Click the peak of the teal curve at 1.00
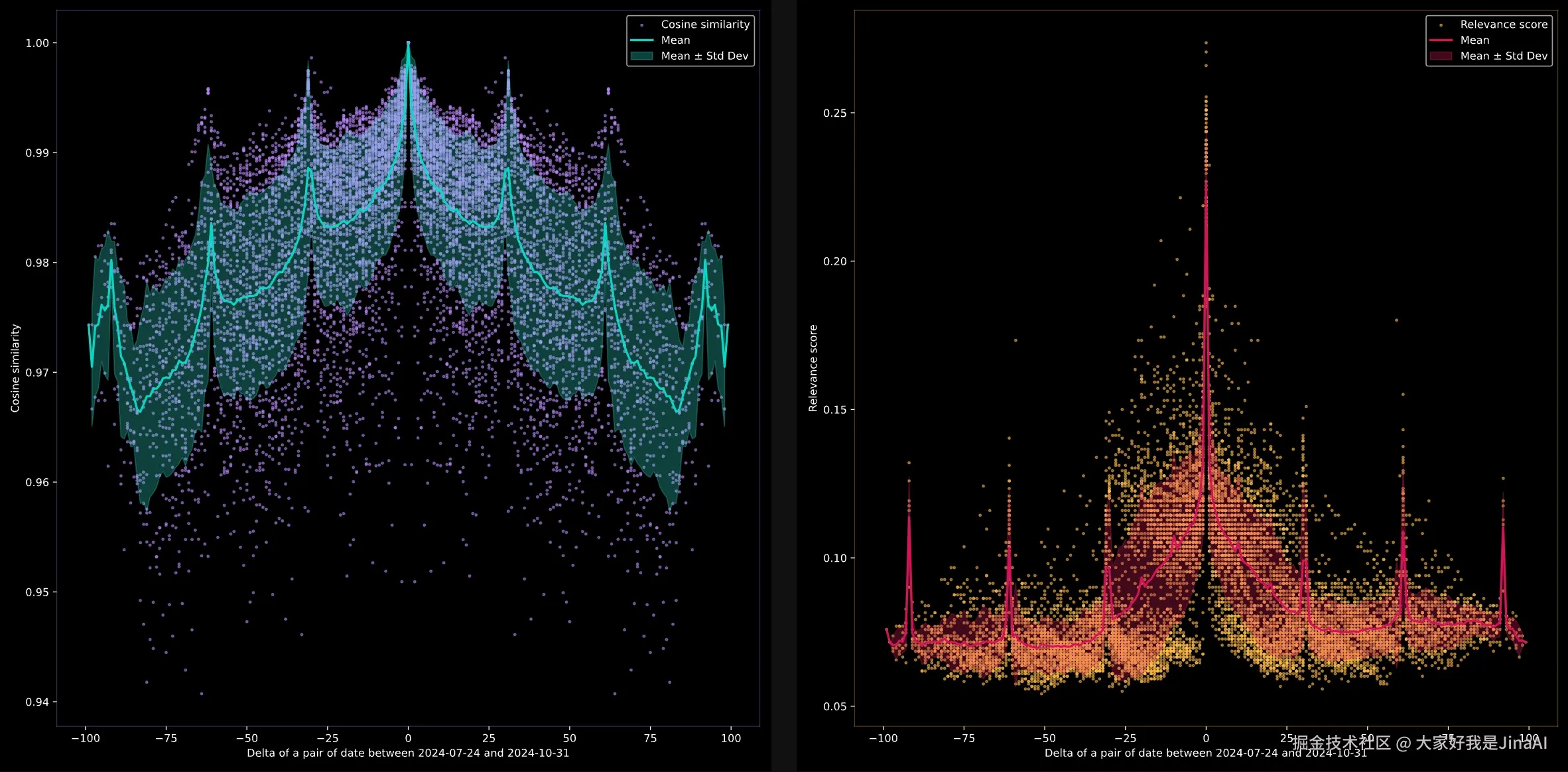Image resolution: width=1568 pixels, height=772 pixels. point(408,44)
